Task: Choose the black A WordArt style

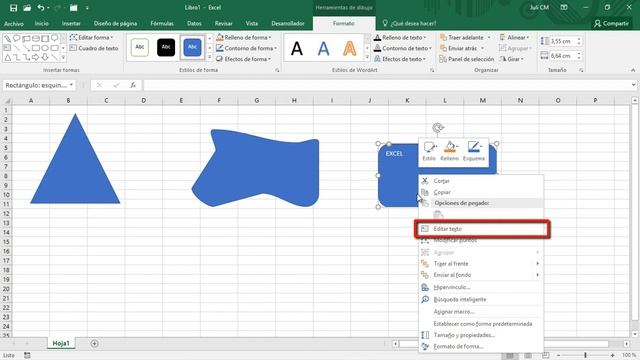Action: [x=297, y=49]
